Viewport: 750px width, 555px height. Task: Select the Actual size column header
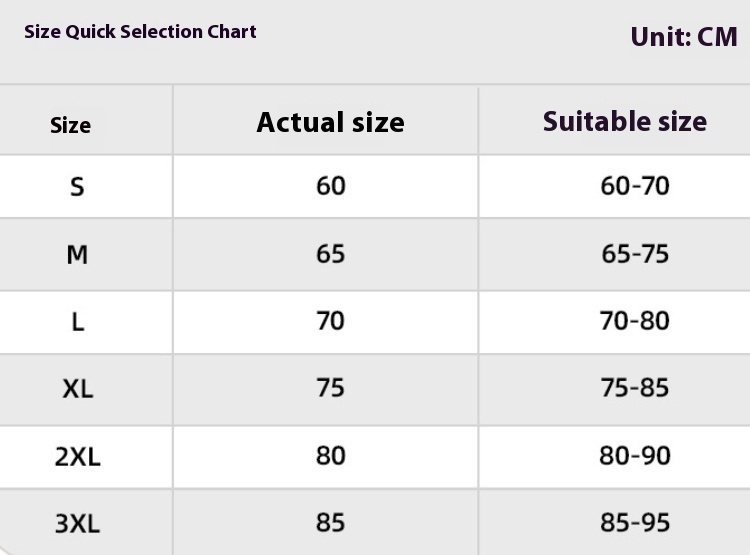pyautogui.click(x=330, y=122)
